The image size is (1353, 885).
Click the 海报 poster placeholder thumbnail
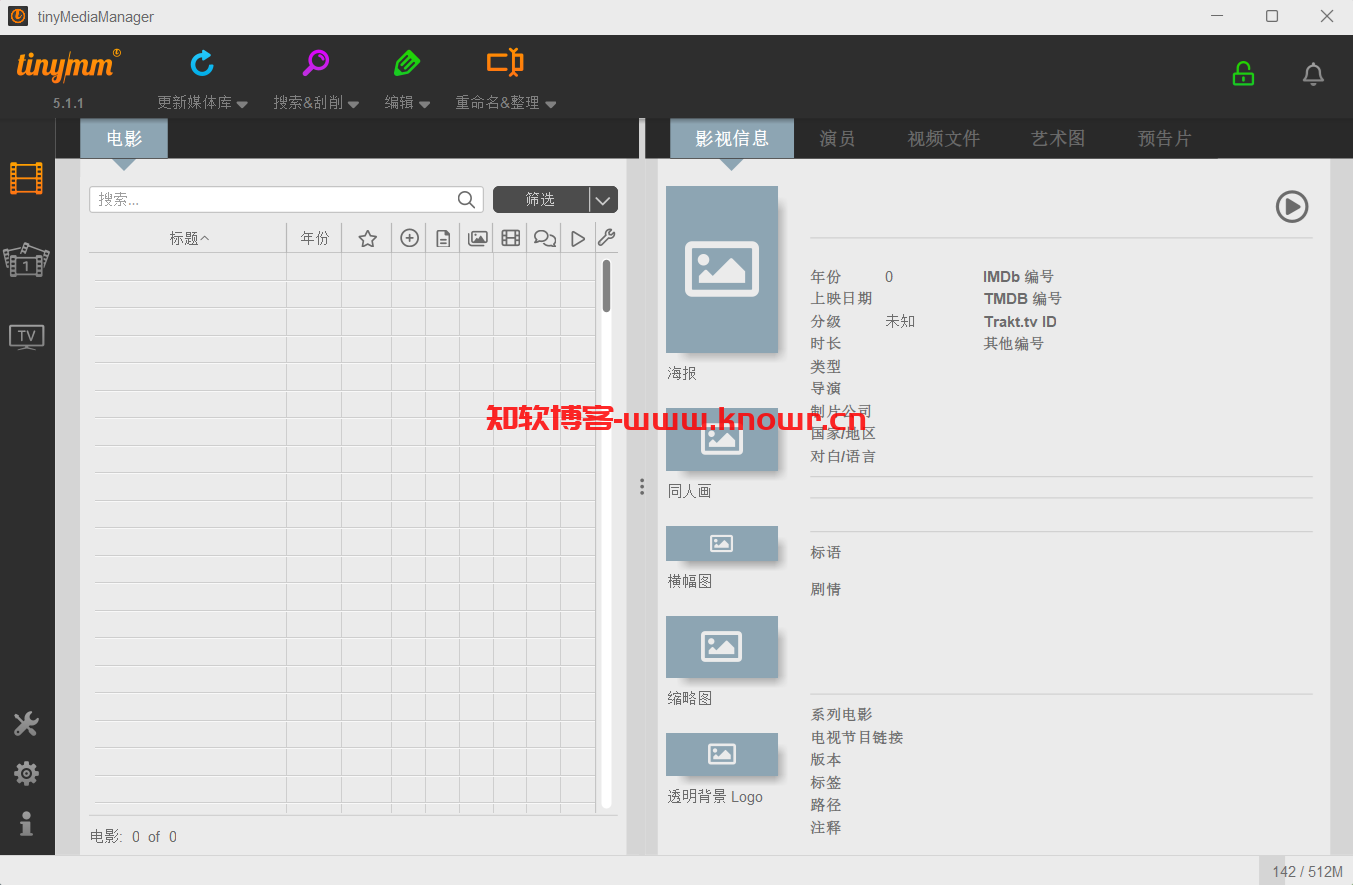722,269
